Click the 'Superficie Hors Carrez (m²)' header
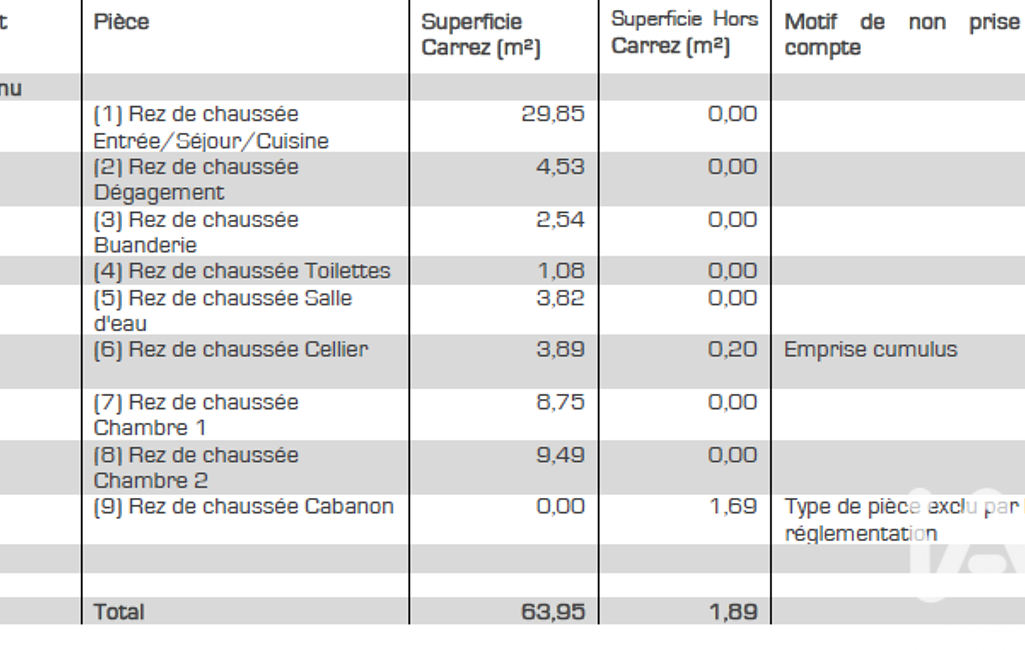The image size is (1025, 650). tap(684, 33)
